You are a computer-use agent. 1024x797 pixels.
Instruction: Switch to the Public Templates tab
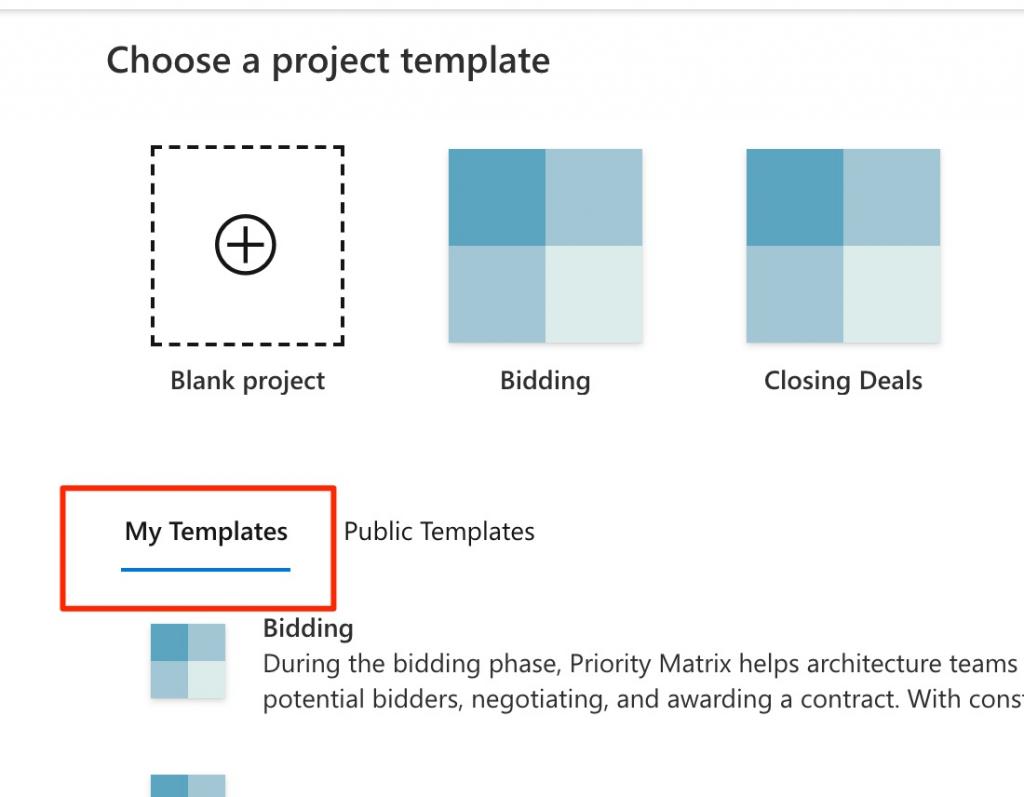click(438, 531)
